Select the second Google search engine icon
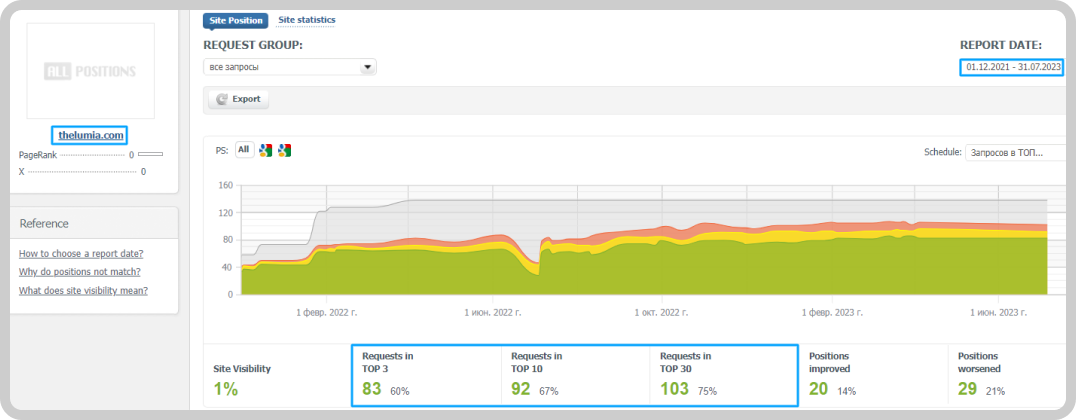This screenshot has width=1076, height=420. [x=285, y=150]
